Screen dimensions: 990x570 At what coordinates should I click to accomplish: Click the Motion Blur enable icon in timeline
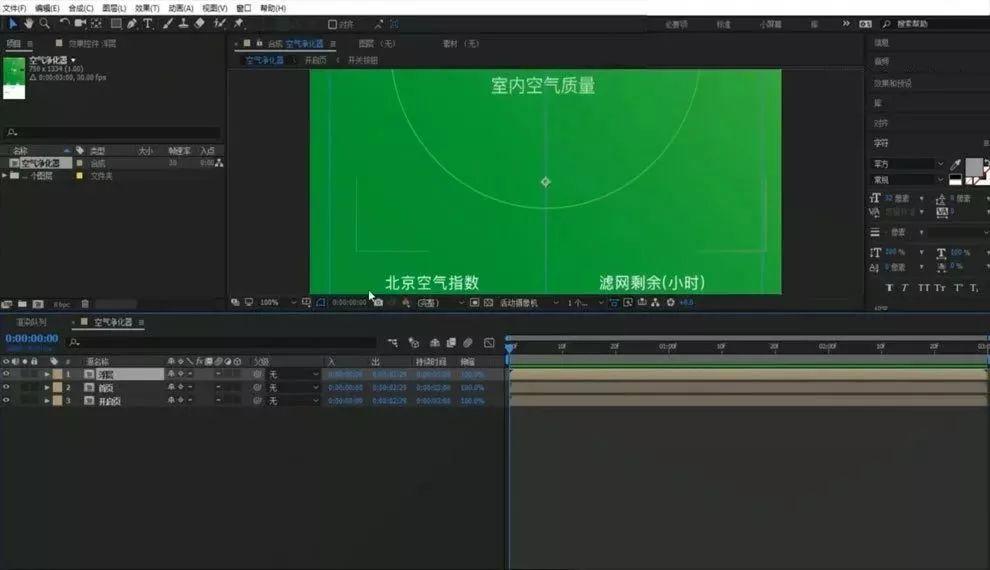point(468,342)
